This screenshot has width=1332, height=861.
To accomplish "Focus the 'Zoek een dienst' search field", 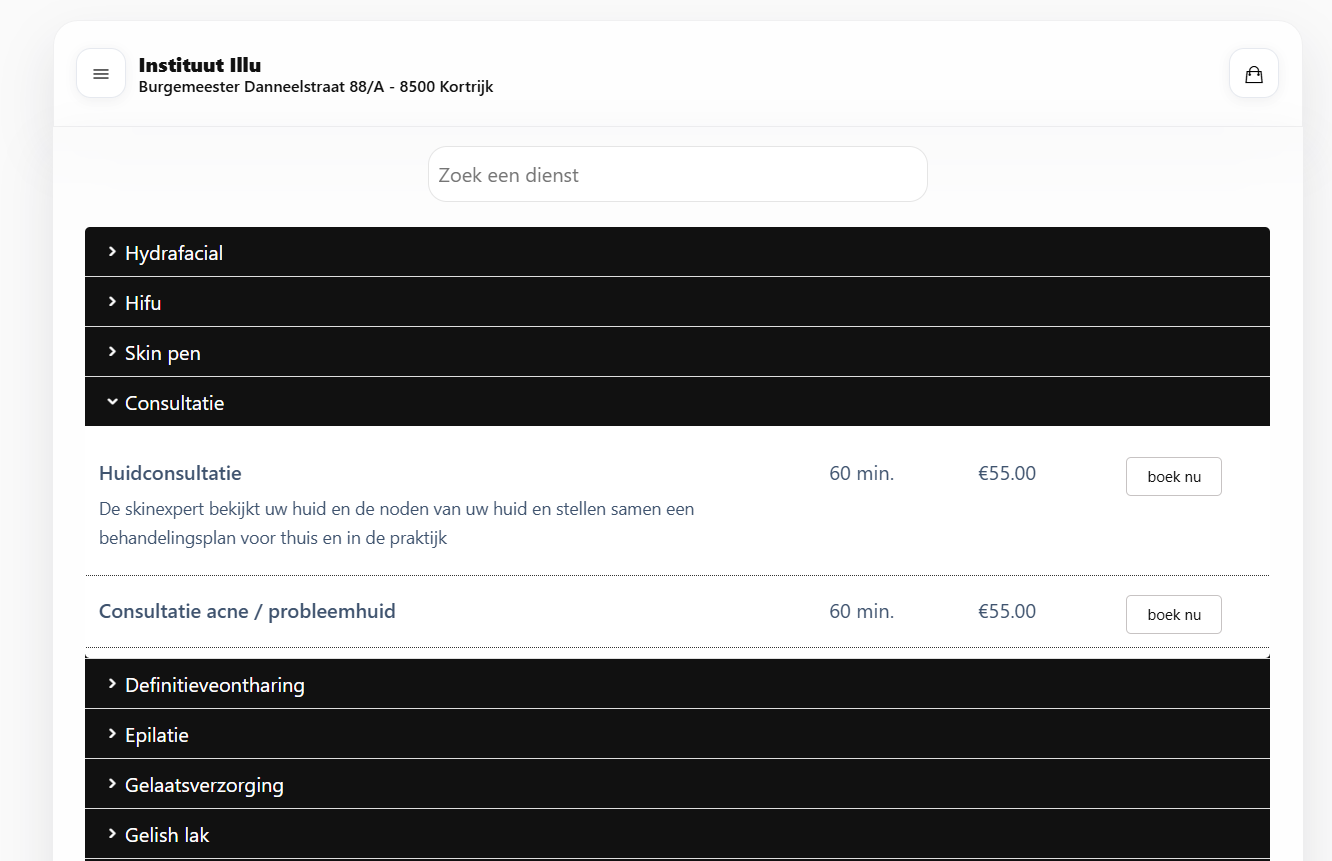I will [677, 175].
